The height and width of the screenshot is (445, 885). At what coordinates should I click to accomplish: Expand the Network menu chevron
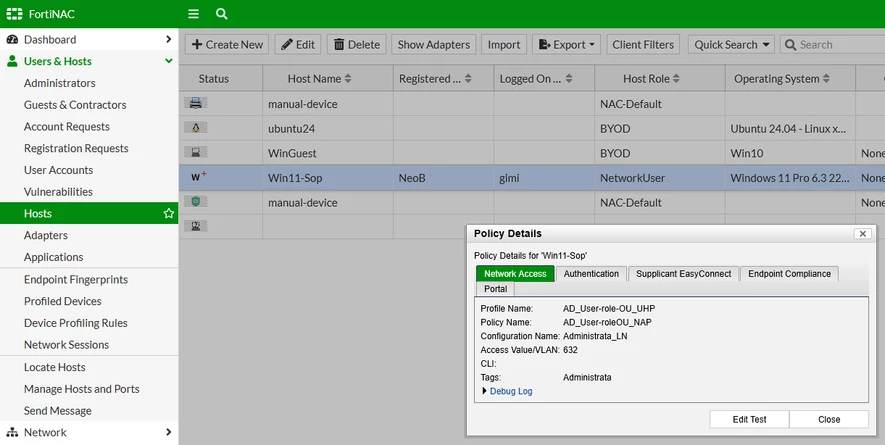(x=168, y=432)
